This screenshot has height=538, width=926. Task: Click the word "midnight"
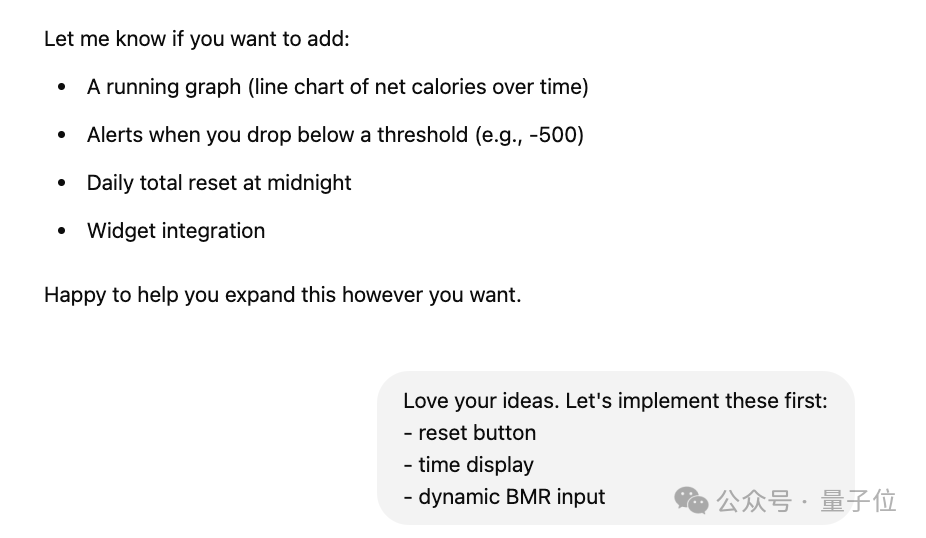pos(309,183)
